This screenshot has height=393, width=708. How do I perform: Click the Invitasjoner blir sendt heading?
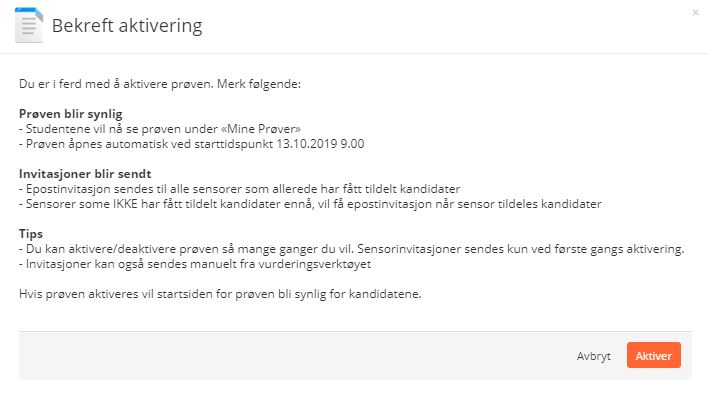[x=85, y=174]
